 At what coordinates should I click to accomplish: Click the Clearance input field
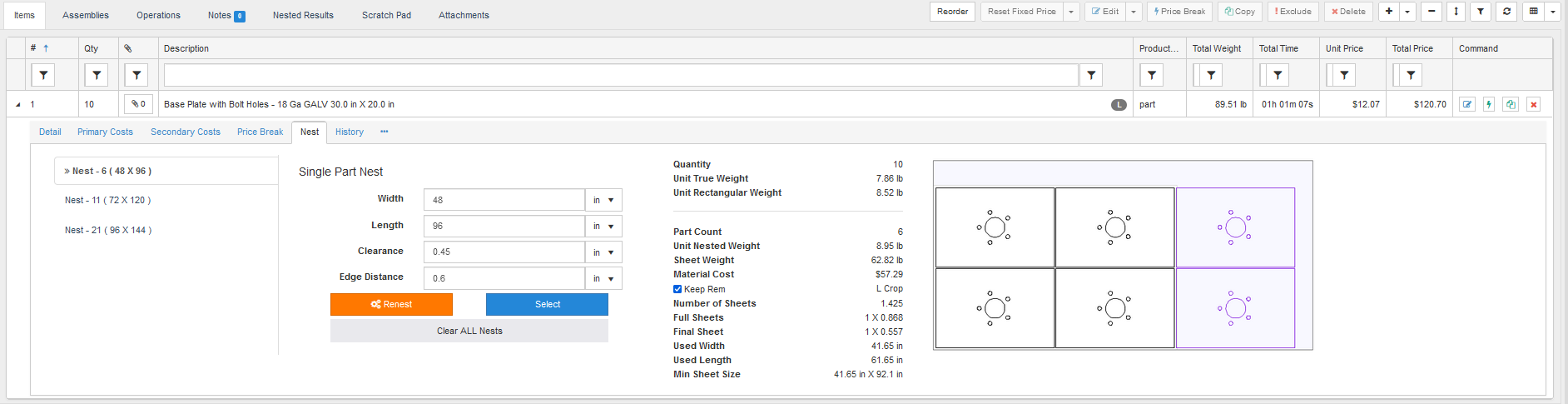pos(504,252)
